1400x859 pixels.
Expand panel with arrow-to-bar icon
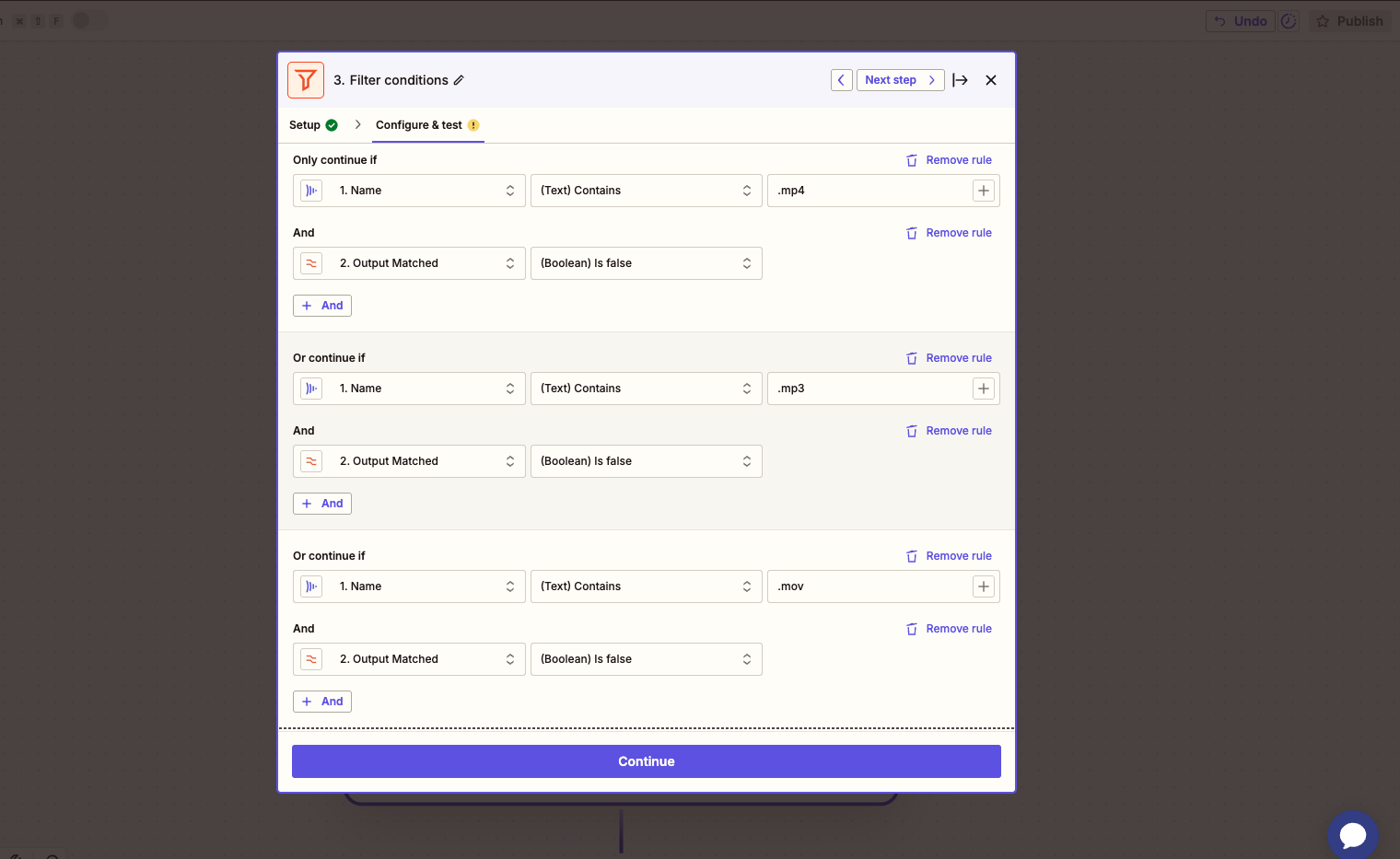tap(960, 80)
